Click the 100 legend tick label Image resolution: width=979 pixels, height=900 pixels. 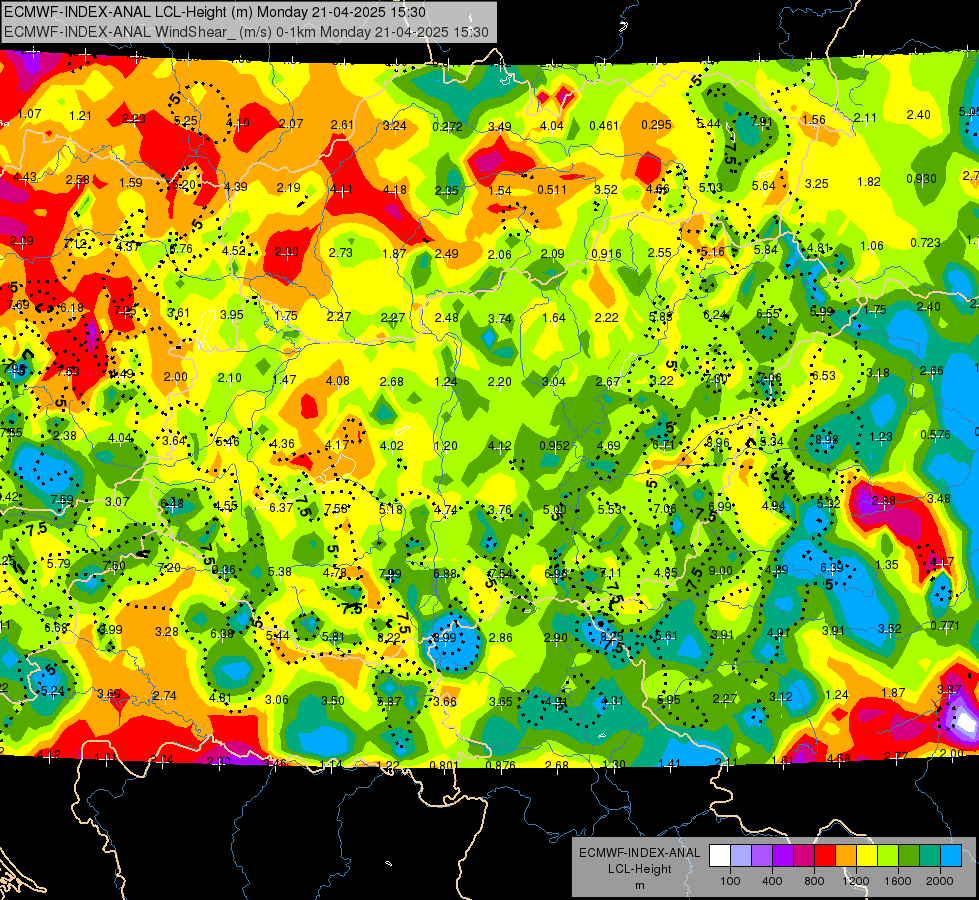[x=730, y=881]
